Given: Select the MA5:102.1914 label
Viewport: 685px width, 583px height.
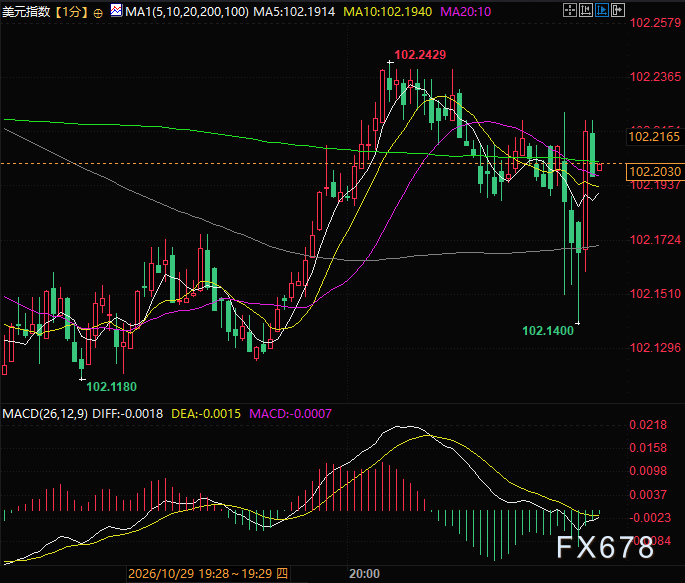Looking at the screenshot, I should pyautogui.click(x=294, y=12).
